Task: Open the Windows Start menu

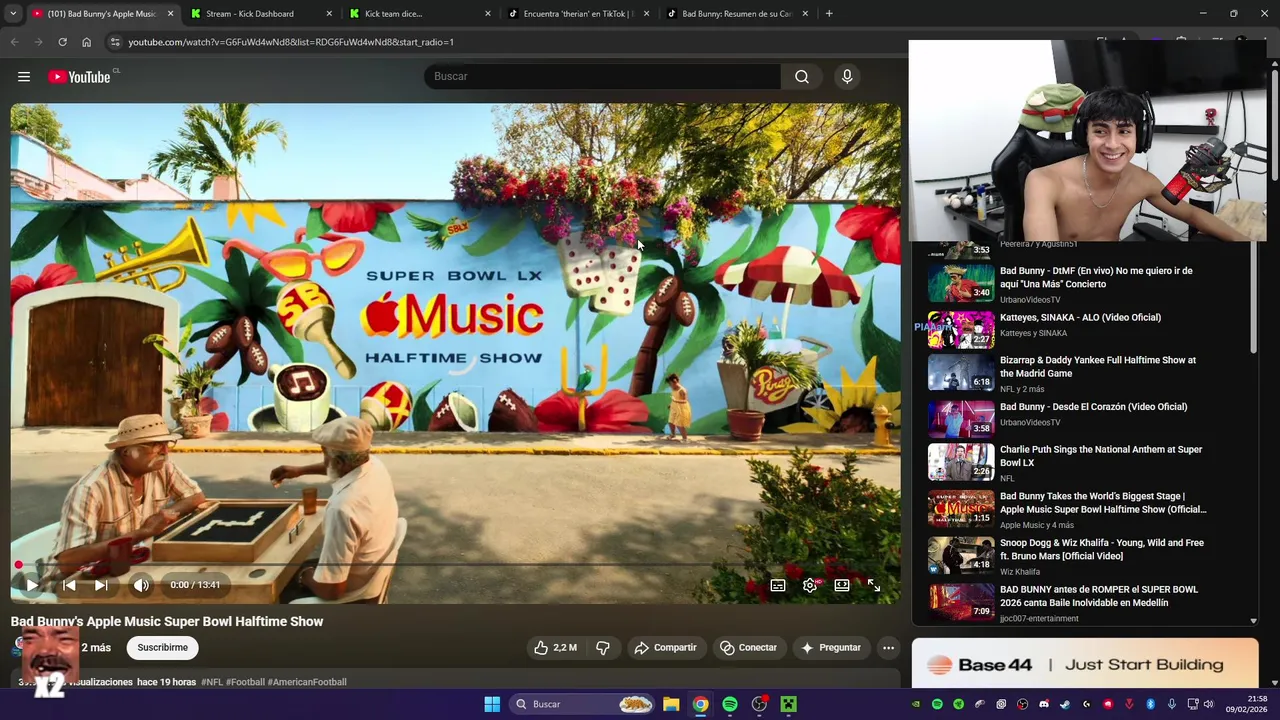Action: point(492,704)
